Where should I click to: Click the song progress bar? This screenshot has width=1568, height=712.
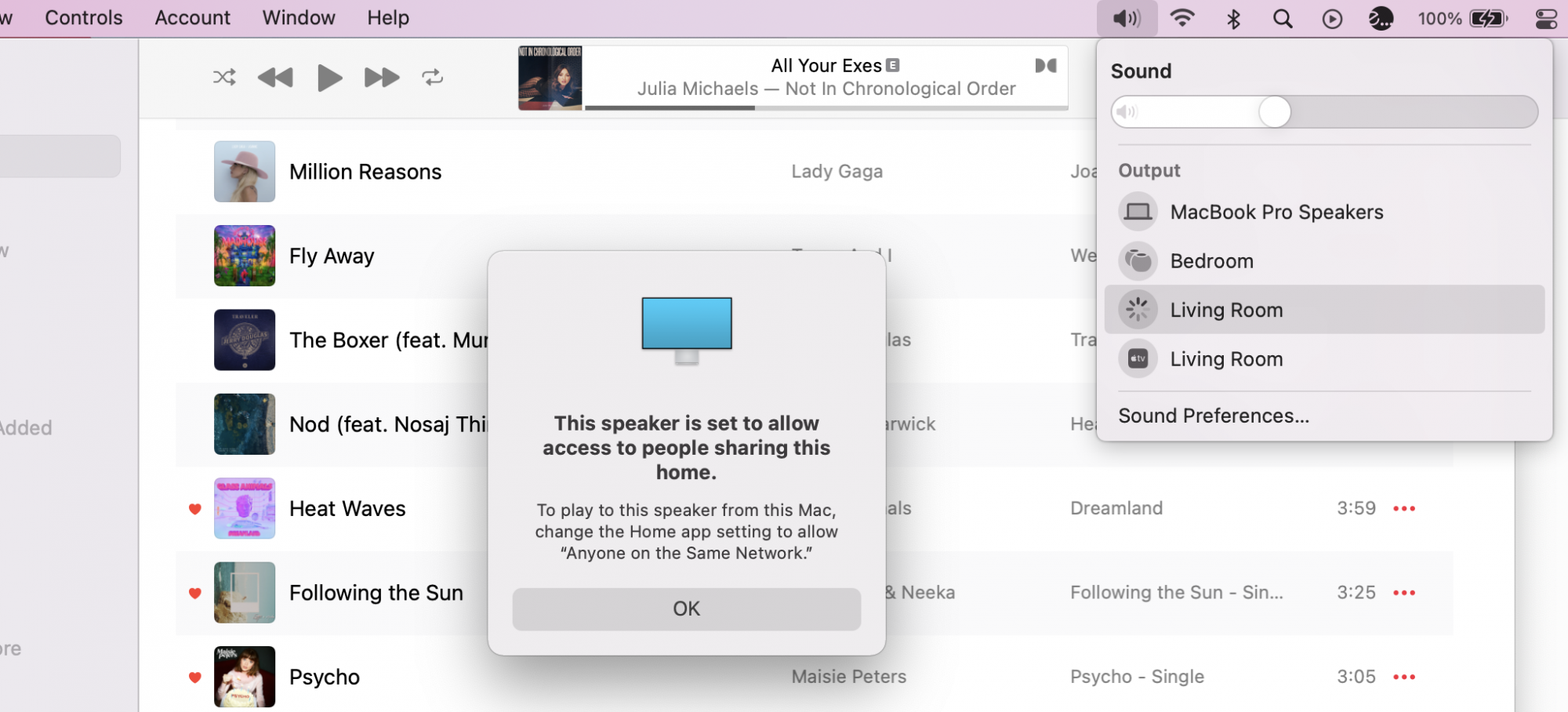pos(826,107)
